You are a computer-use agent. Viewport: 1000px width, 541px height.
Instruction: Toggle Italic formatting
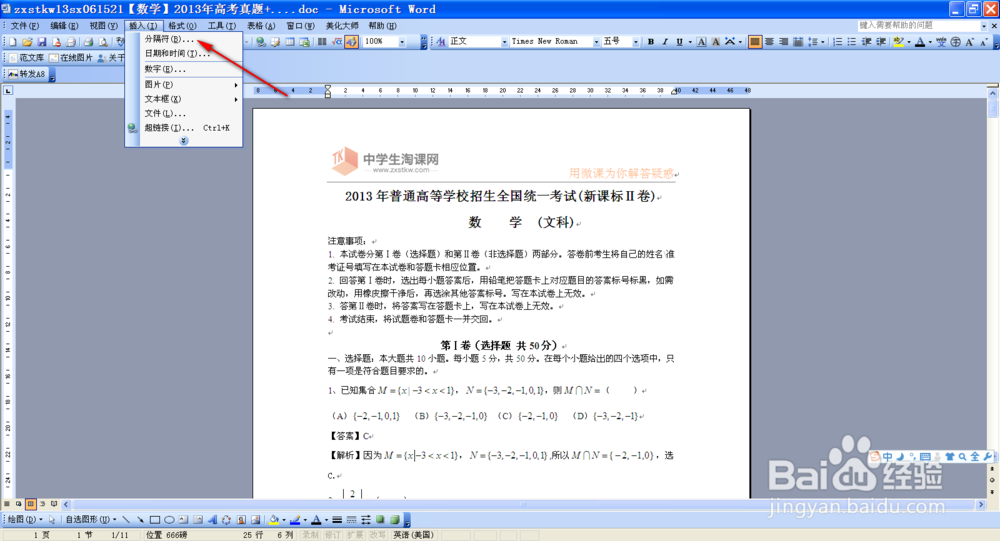[665, 41]
